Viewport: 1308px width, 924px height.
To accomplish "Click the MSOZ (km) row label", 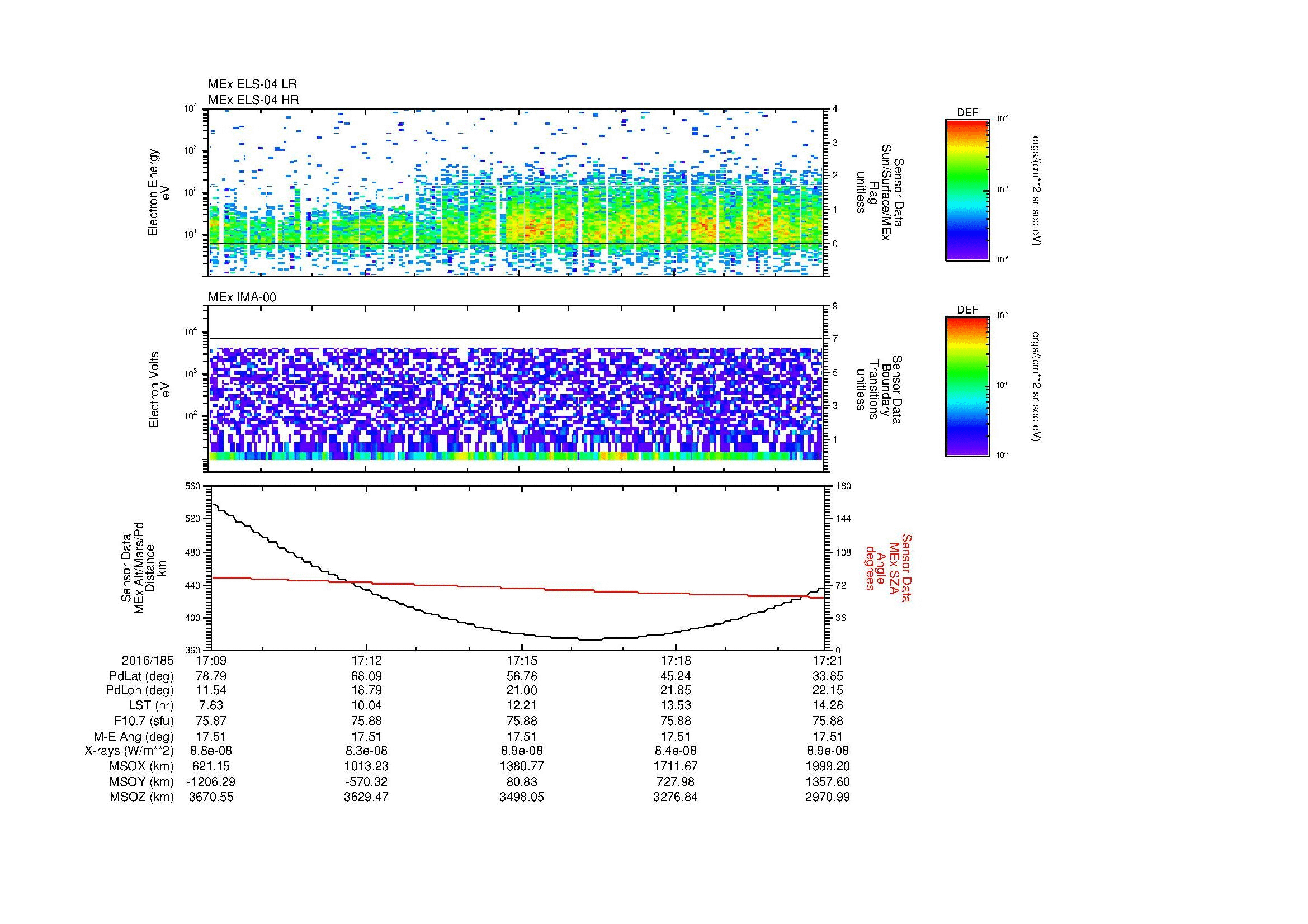I will point(141,797).
